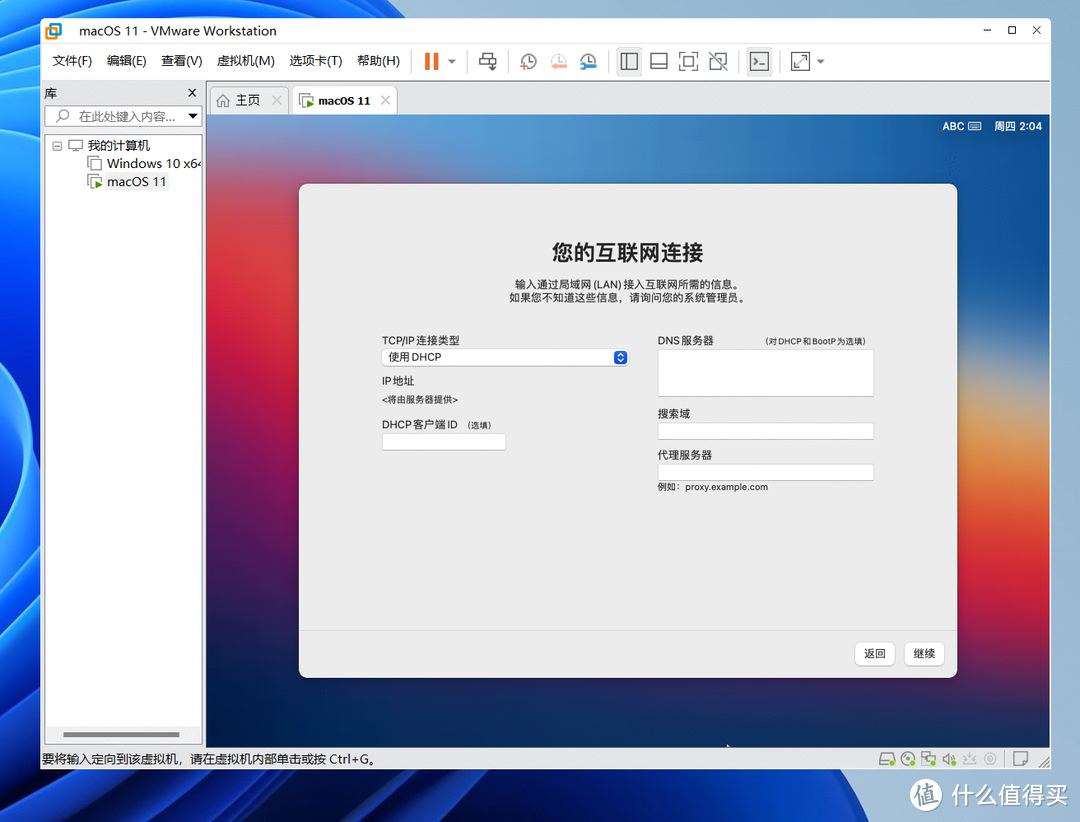Click the ABC input source in macOS menu bar

[x=953, y=126]
